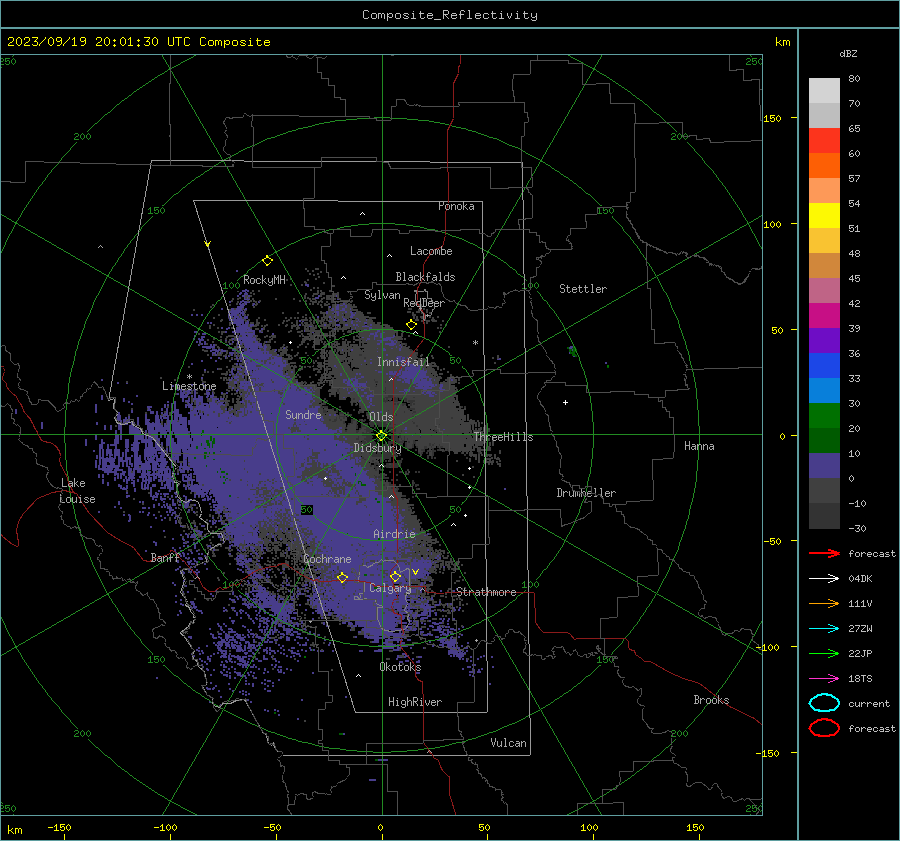Click the Innisfail city label
This screenshot has width=900, height=841.
(403, 362)
